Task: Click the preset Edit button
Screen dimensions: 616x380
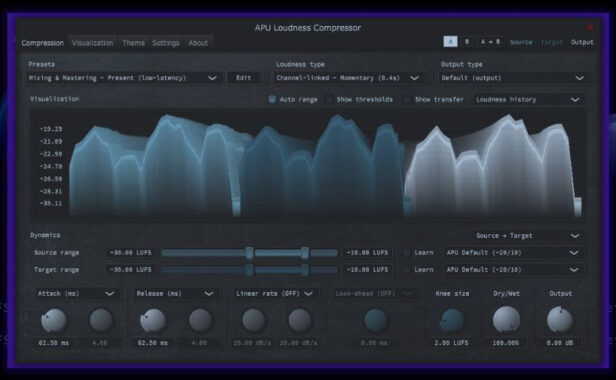Action: (x=244, y=78)
